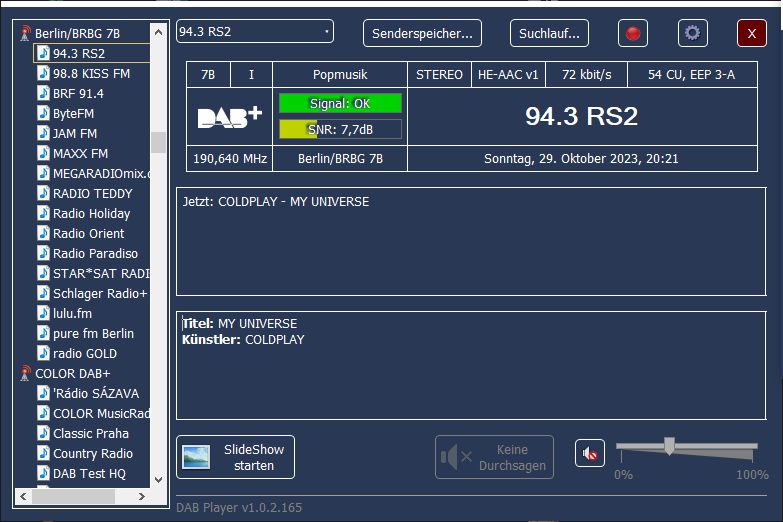Close the DAB Player with X button
The width and height of the screenshot is (783, 522).
tap(752, 33)
